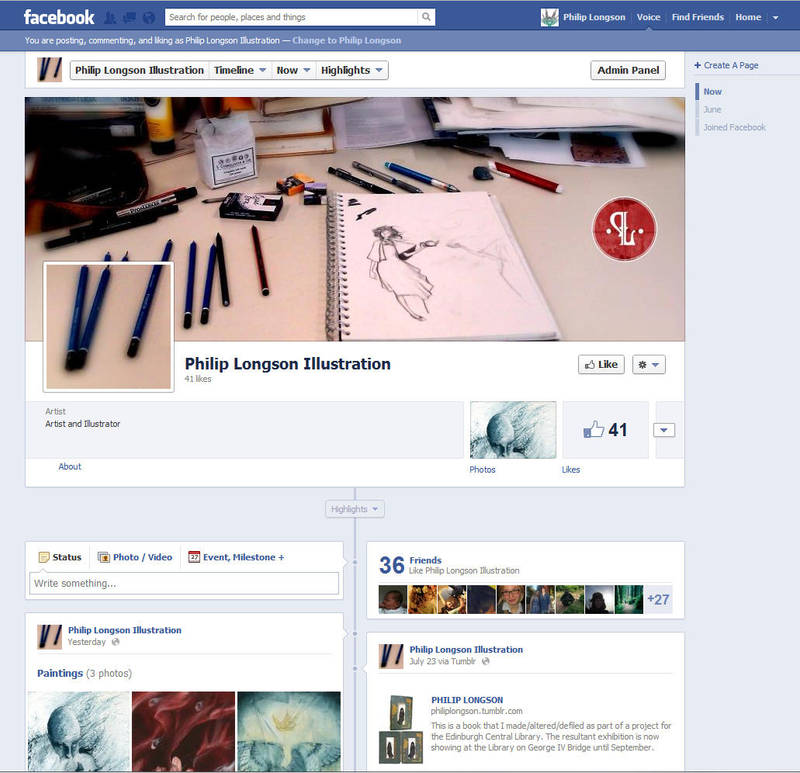The image size is (800, 773).
Task: Select Event, Milestone + composer tab
Action: (x=236, y=557)
